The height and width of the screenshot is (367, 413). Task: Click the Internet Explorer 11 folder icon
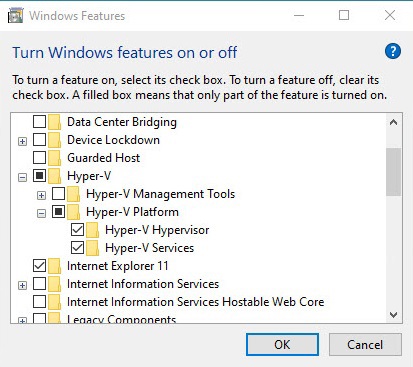pyautogui.click(x=55, y=266)
